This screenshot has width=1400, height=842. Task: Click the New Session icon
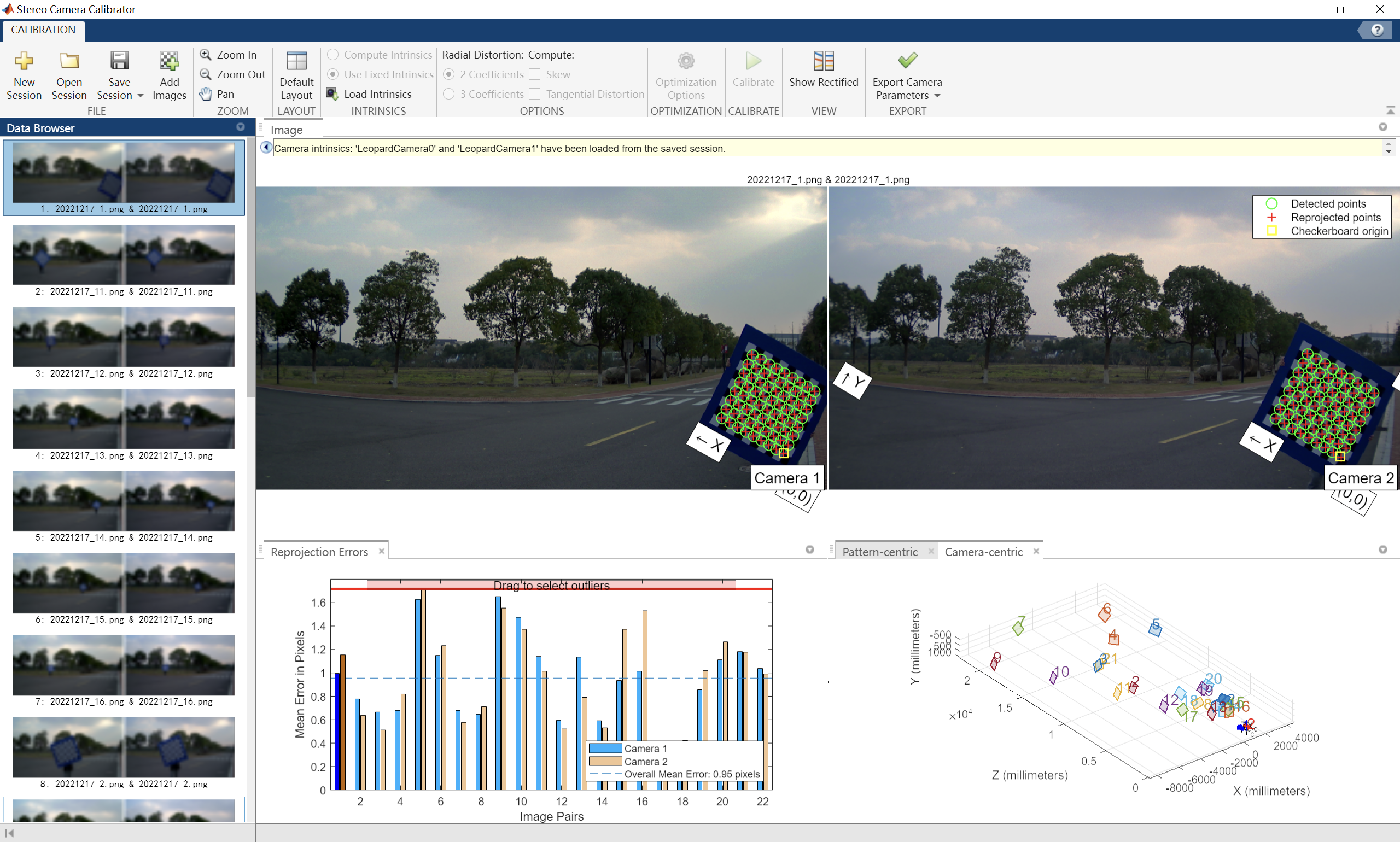pyautogui.click(x=24, y=61)
